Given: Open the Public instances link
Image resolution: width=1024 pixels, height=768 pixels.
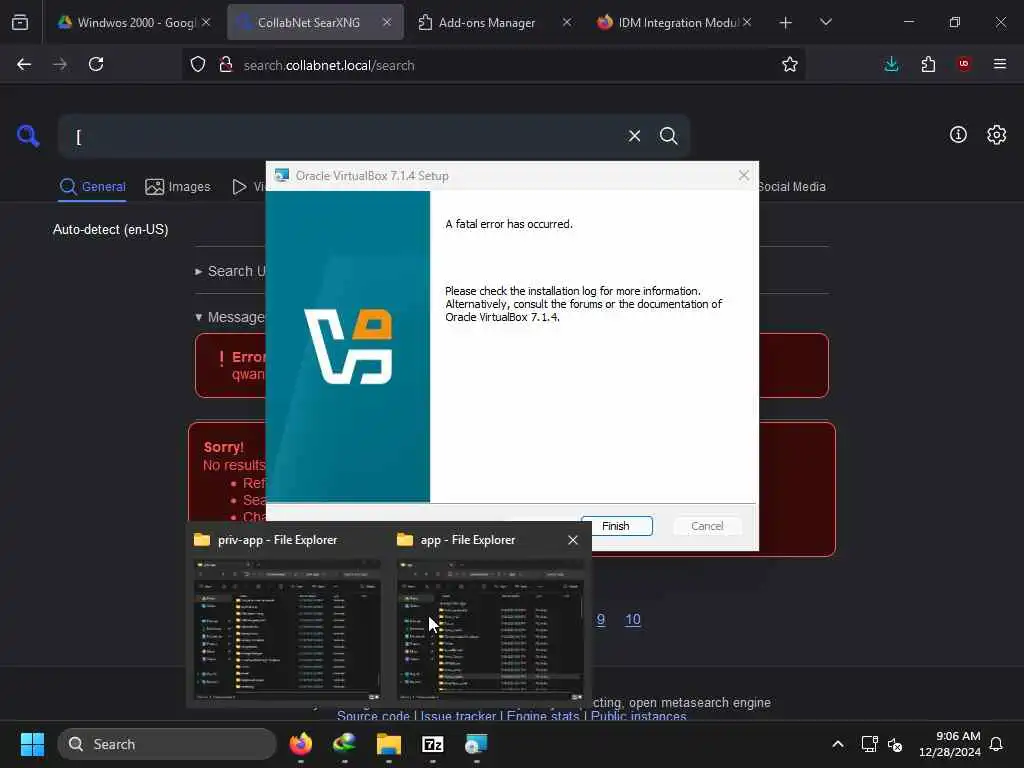Looking at the screenshot, I should click(x=639, y=716).
